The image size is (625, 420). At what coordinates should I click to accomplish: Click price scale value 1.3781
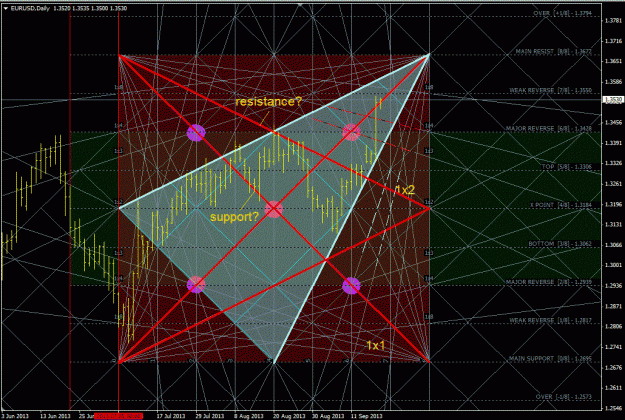pos(613,21)
